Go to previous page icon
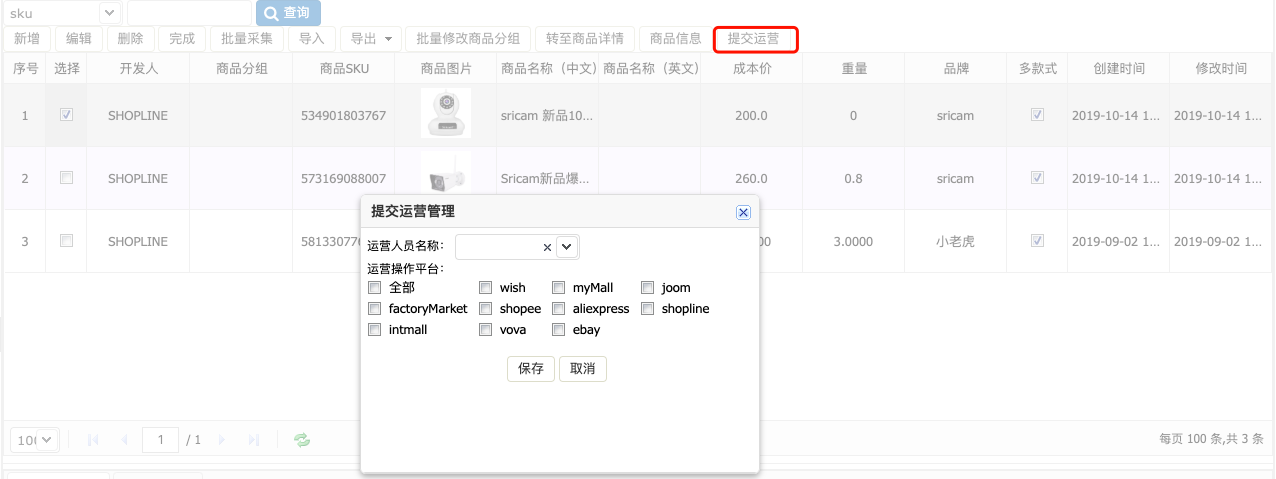This screenshot has height=479, width=1276. pos(125,440)
